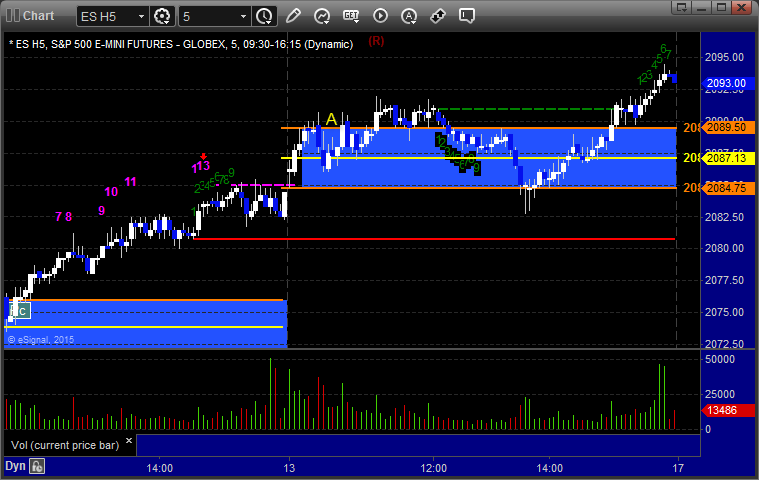The image size is (759, 480).
Task: Open the alerts 'A' icon menu
Action: click(x=409, y=16)
